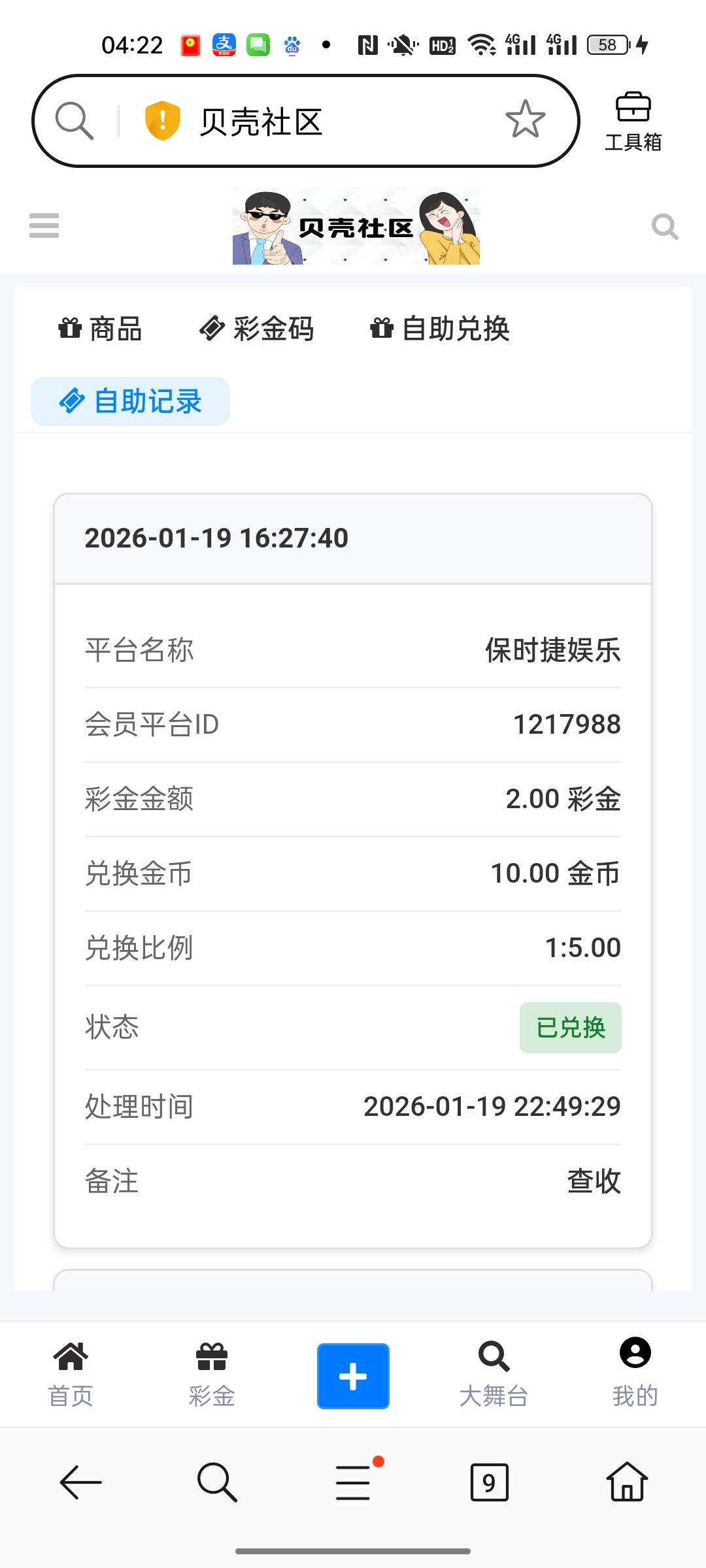Open the browser tab switcher showing 9
Screen dimensions: 706x1568
tap(489, 1482)
